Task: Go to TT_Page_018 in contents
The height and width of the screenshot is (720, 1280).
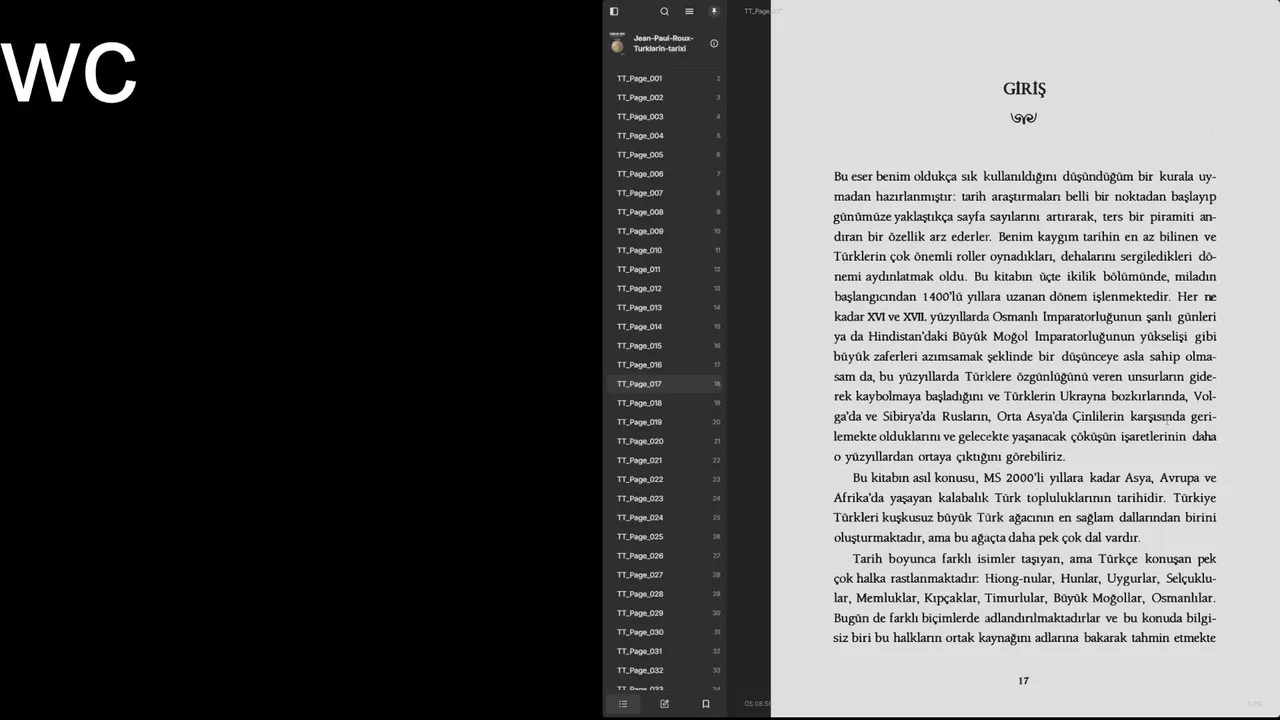Action: [x=665, y=402]
